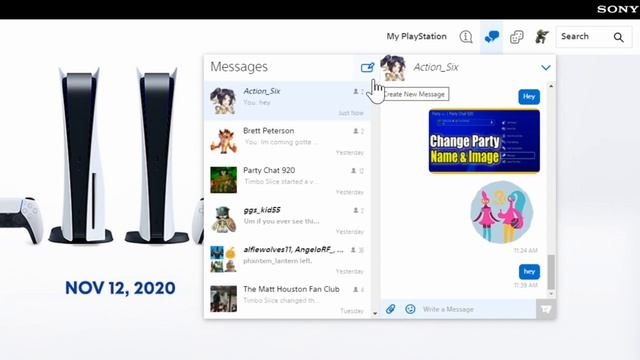Screen dimensions: 640x360
Task: Click the ggs_kid55 avatar
Action: 223,220
